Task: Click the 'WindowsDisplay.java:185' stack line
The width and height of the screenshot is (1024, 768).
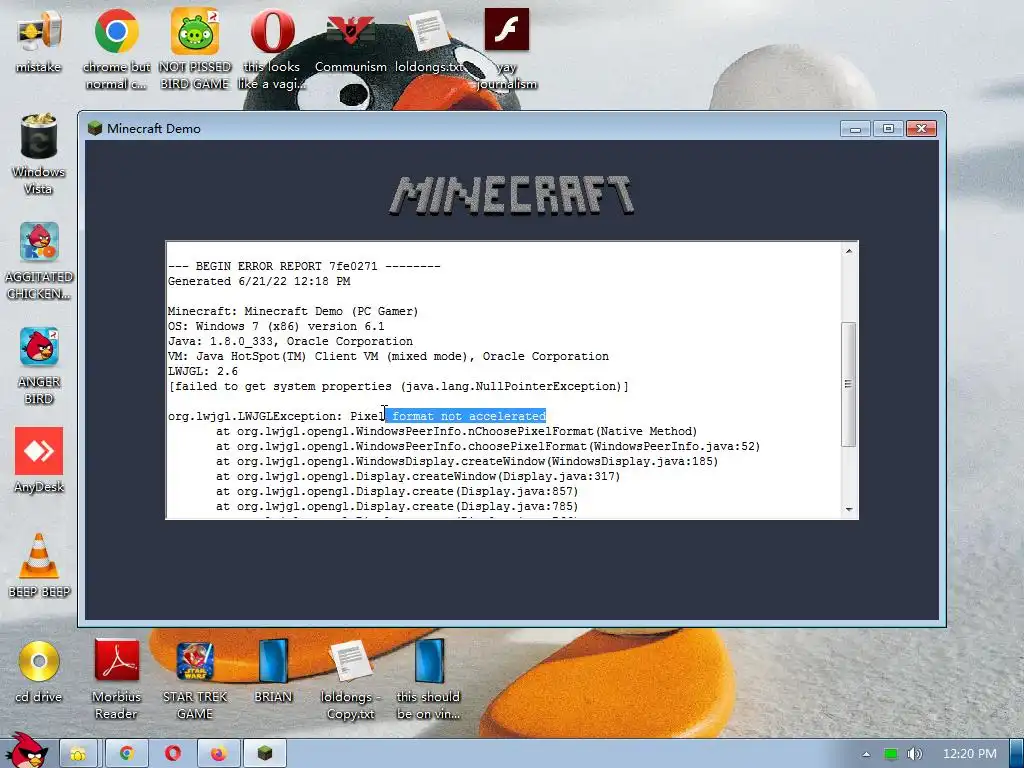Action: pyautogui.click(x=467, y=462)
